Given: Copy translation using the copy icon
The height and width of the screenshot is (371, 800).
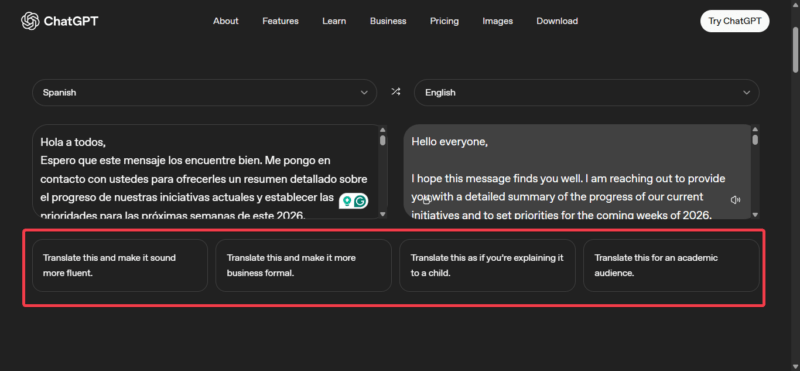Looking at the screenshot, I should (427, 200).
